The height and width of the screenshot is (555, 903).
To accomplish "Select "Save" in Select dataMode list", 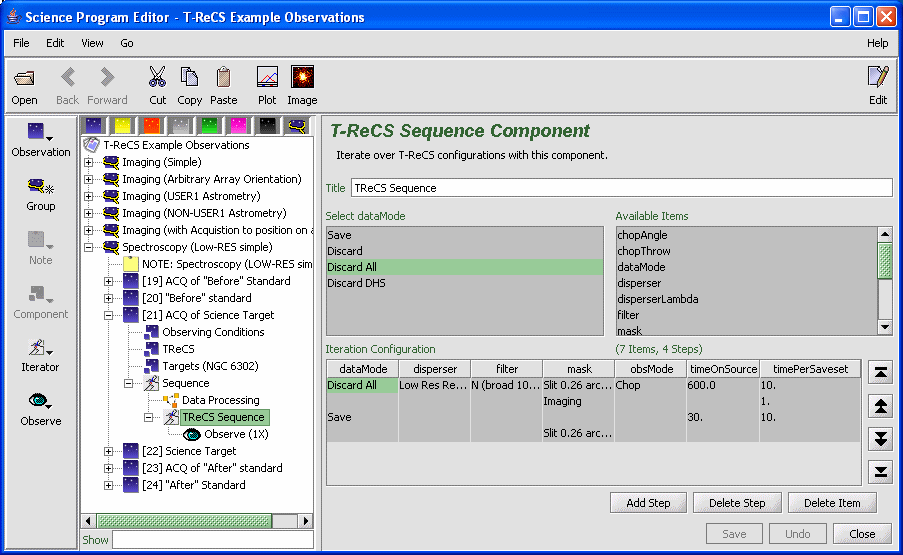I will tap(465, 235).
